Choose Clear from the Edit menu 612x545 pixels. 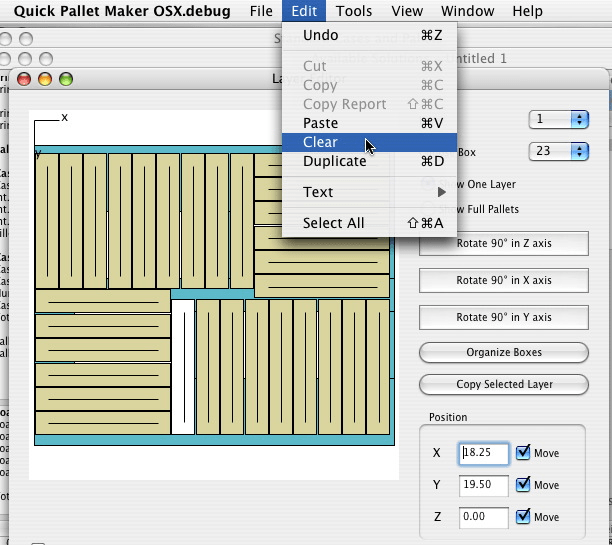tap(369, 142)
